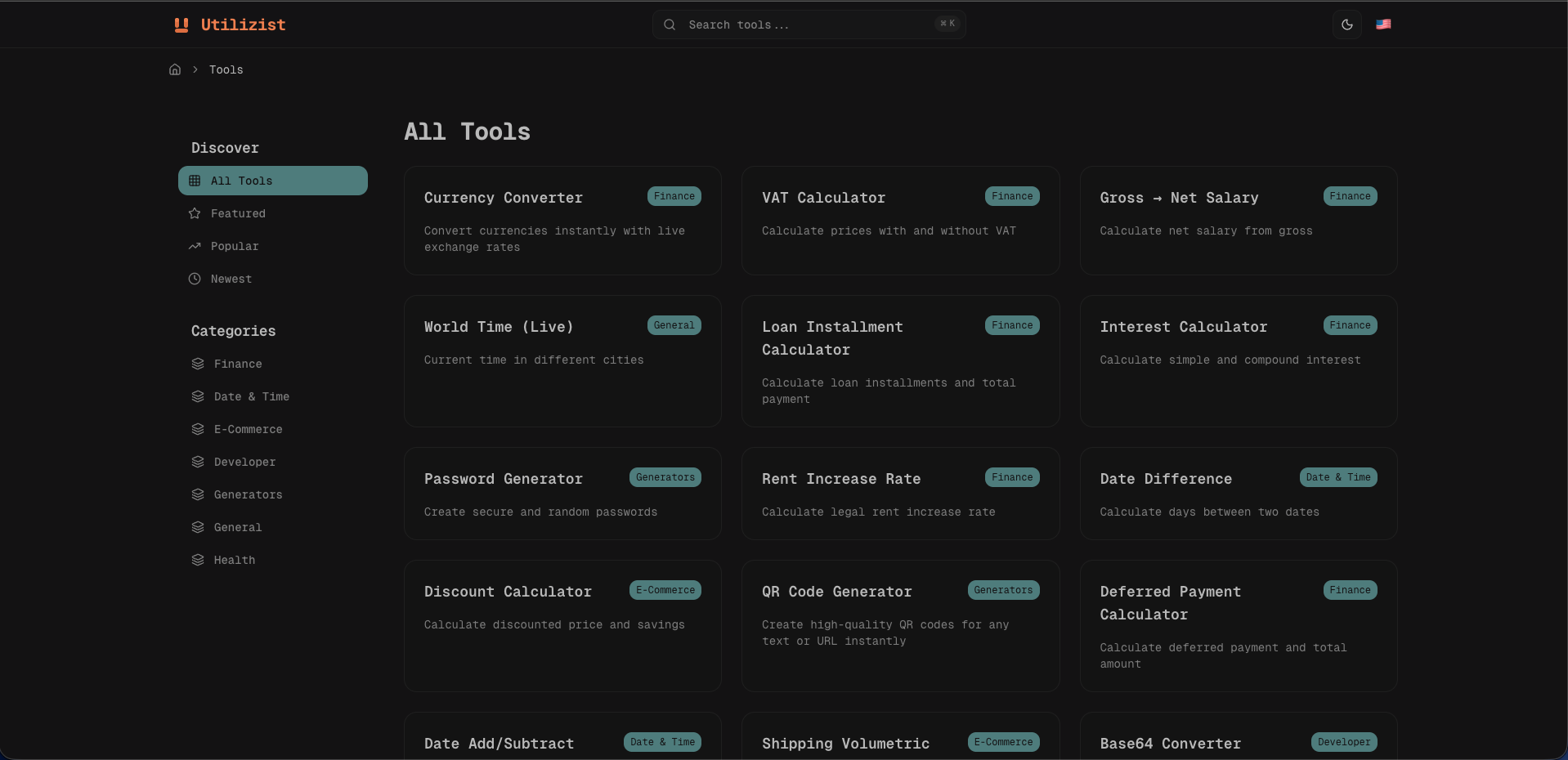Click the Utilizist logo icon

pos(181,25)
